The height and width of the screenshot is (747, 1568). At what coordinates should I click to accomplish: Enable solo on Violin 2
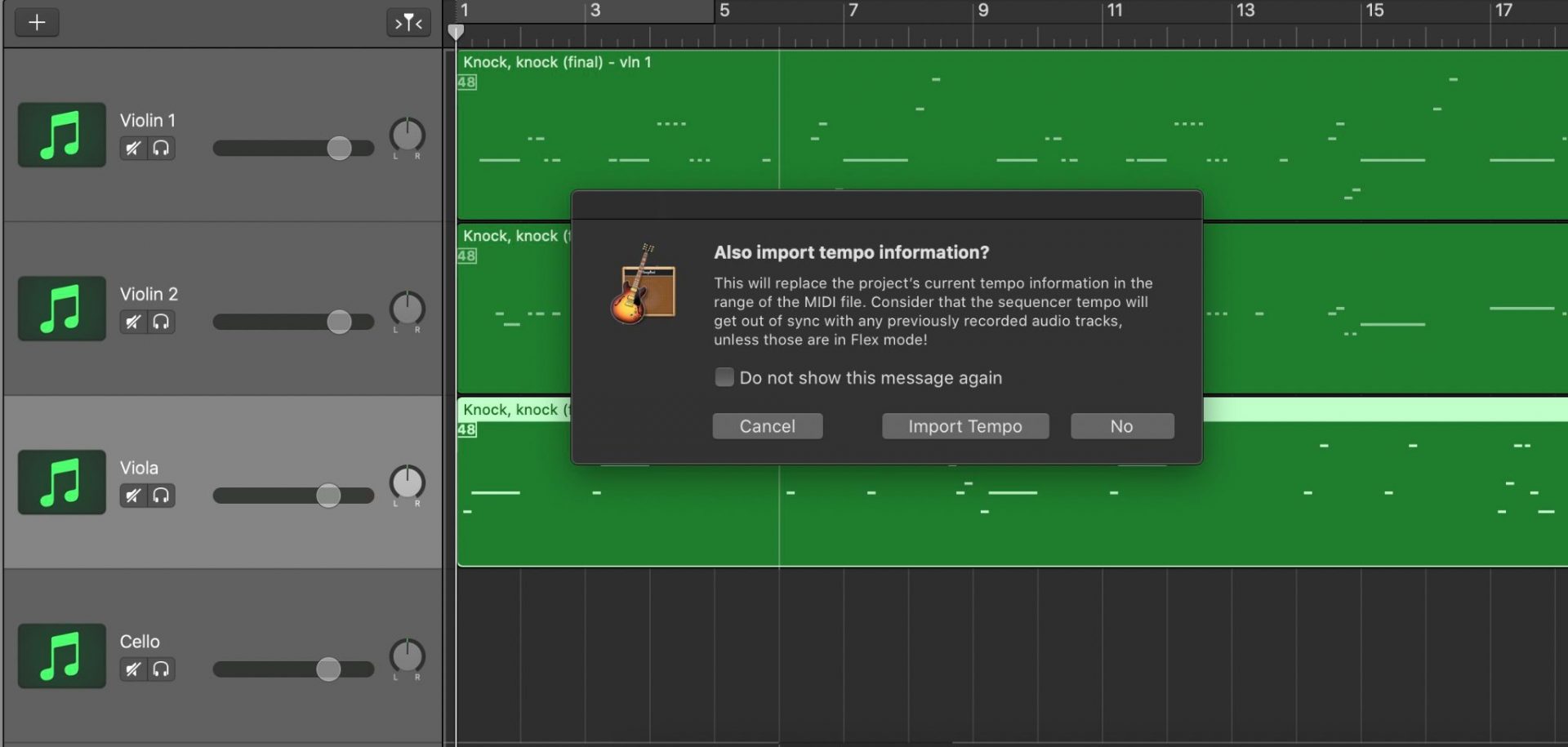click(x=161, y=322)
